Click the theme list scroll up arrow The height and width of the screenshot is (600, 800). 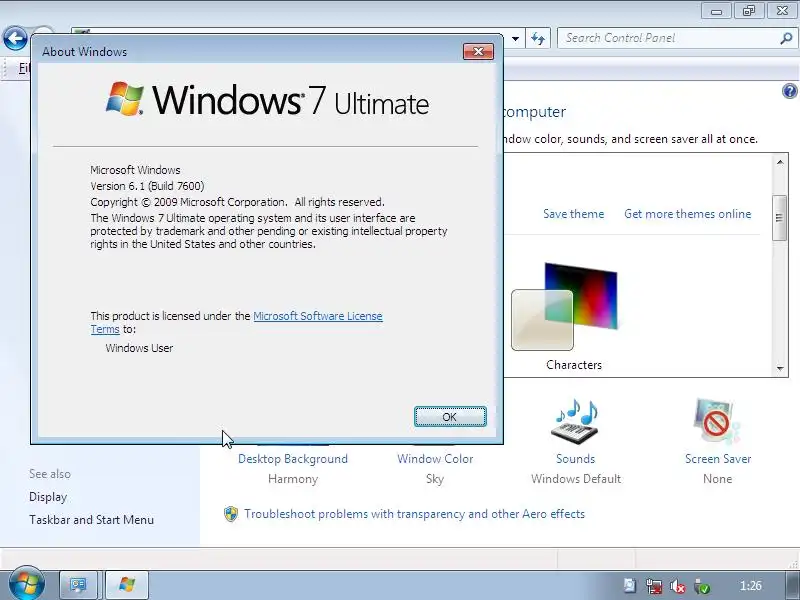pos(780,162)
